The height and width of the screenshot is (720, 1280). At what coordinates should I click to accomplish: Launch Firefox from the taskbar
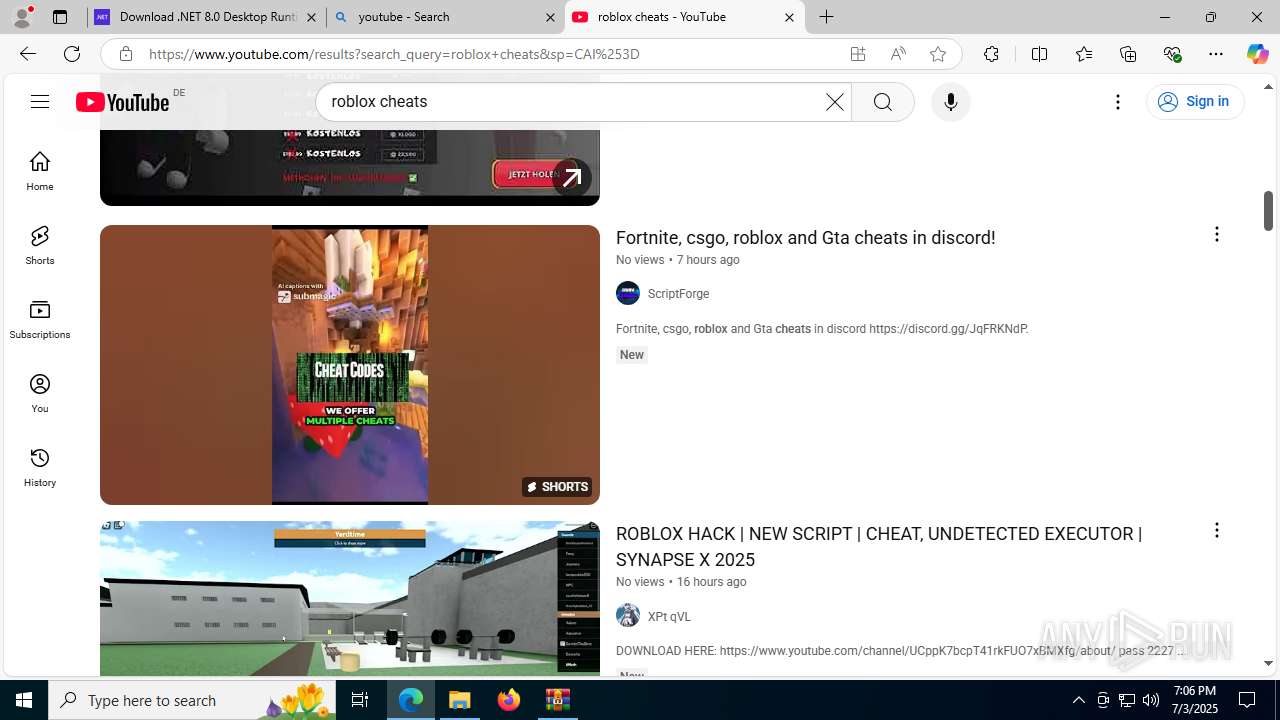[509, 700]
